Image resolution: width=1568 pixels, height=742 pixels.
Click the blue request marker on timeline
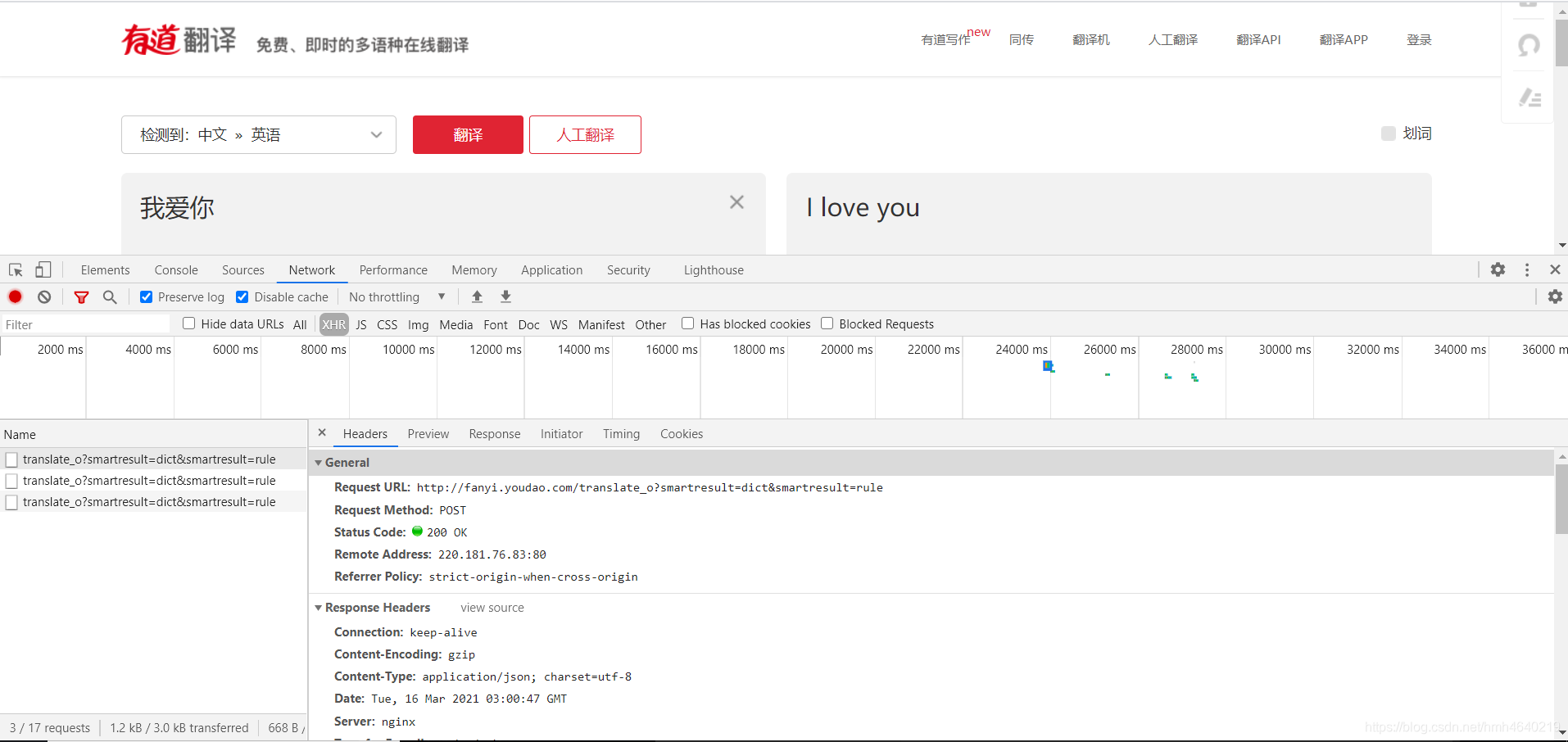[x=1048, y=366]
